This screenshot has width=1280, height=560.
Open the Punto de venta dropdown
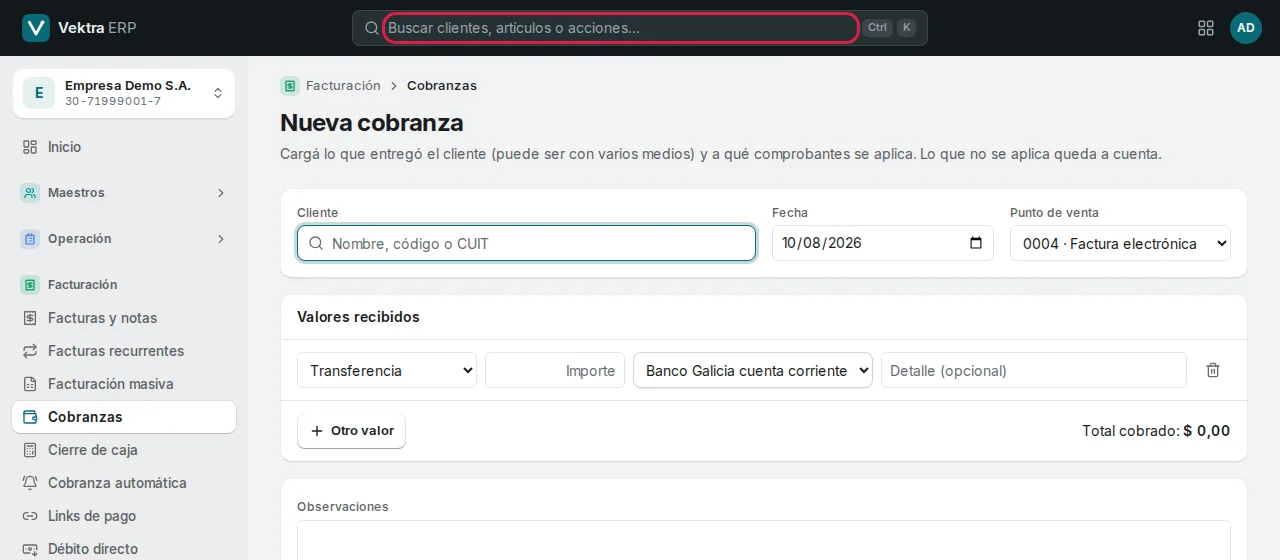click(x=1120, y=243)
